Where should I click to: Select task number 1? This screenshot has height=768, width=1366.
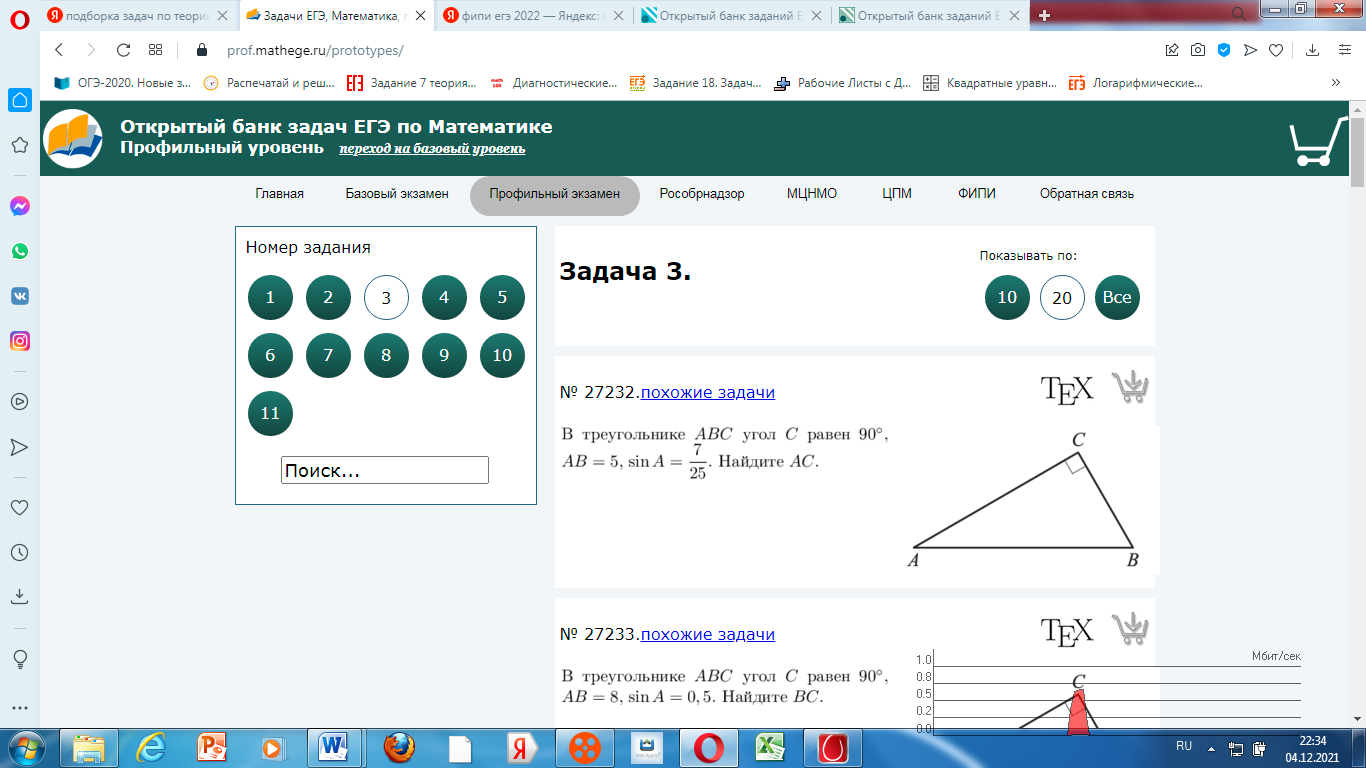click(x=270, y=297)
